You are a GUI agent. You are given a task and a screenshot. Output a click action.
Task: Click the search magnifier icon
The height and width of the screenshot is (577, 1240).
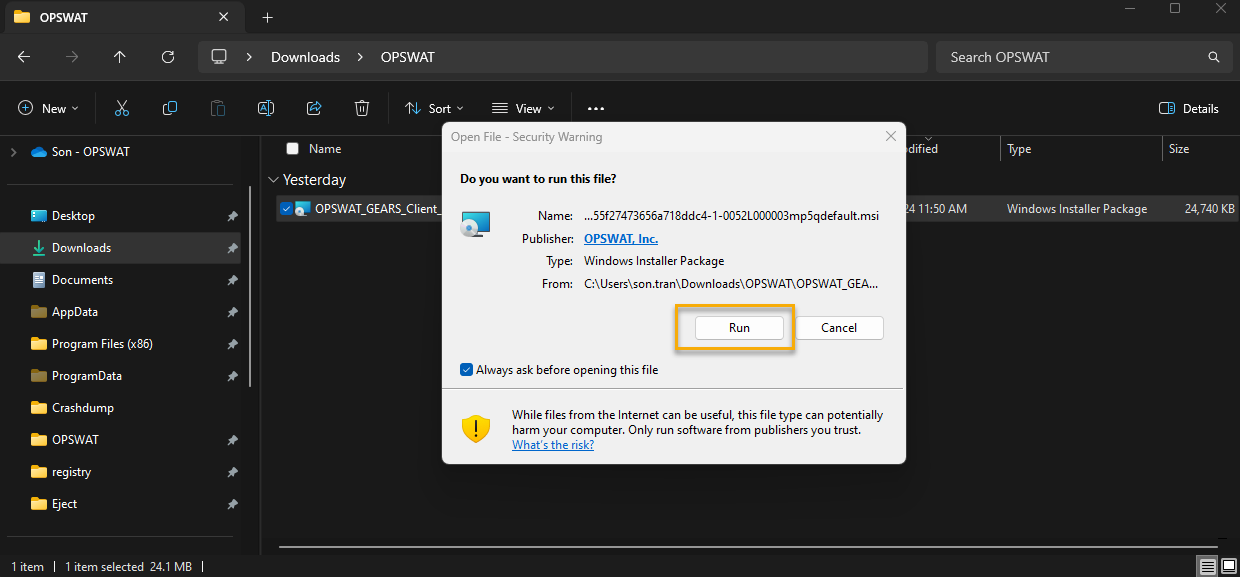coord(1214,57)
